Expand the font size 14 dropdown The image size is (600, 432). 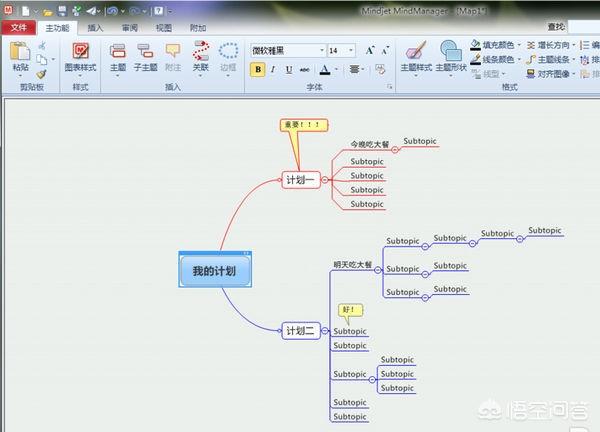(350, 50)
